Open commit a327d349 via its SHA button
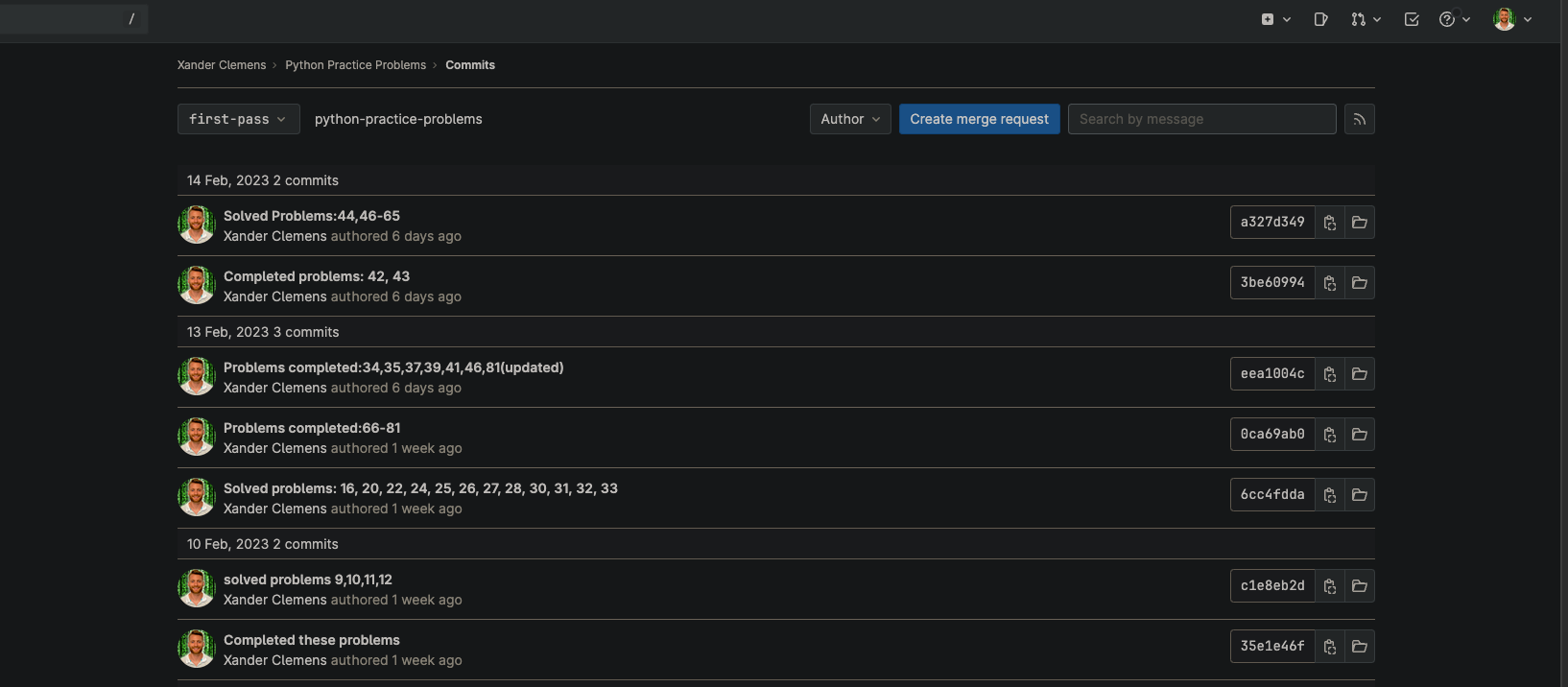The height and width of the screenshot is (687, 1568). (1272, 223)
